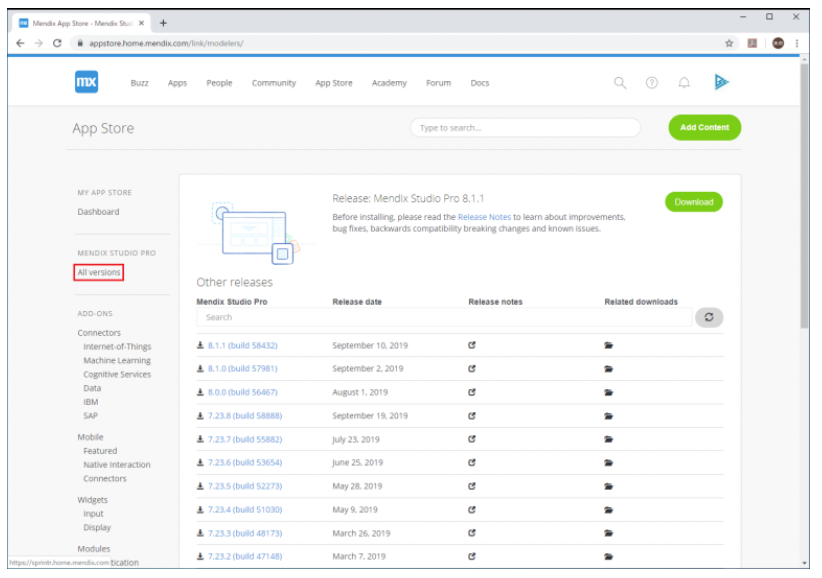Click the blue Mendix launcher arrow icon
Image resolution: width=822 pixels, height=578 pixels.
721,82
